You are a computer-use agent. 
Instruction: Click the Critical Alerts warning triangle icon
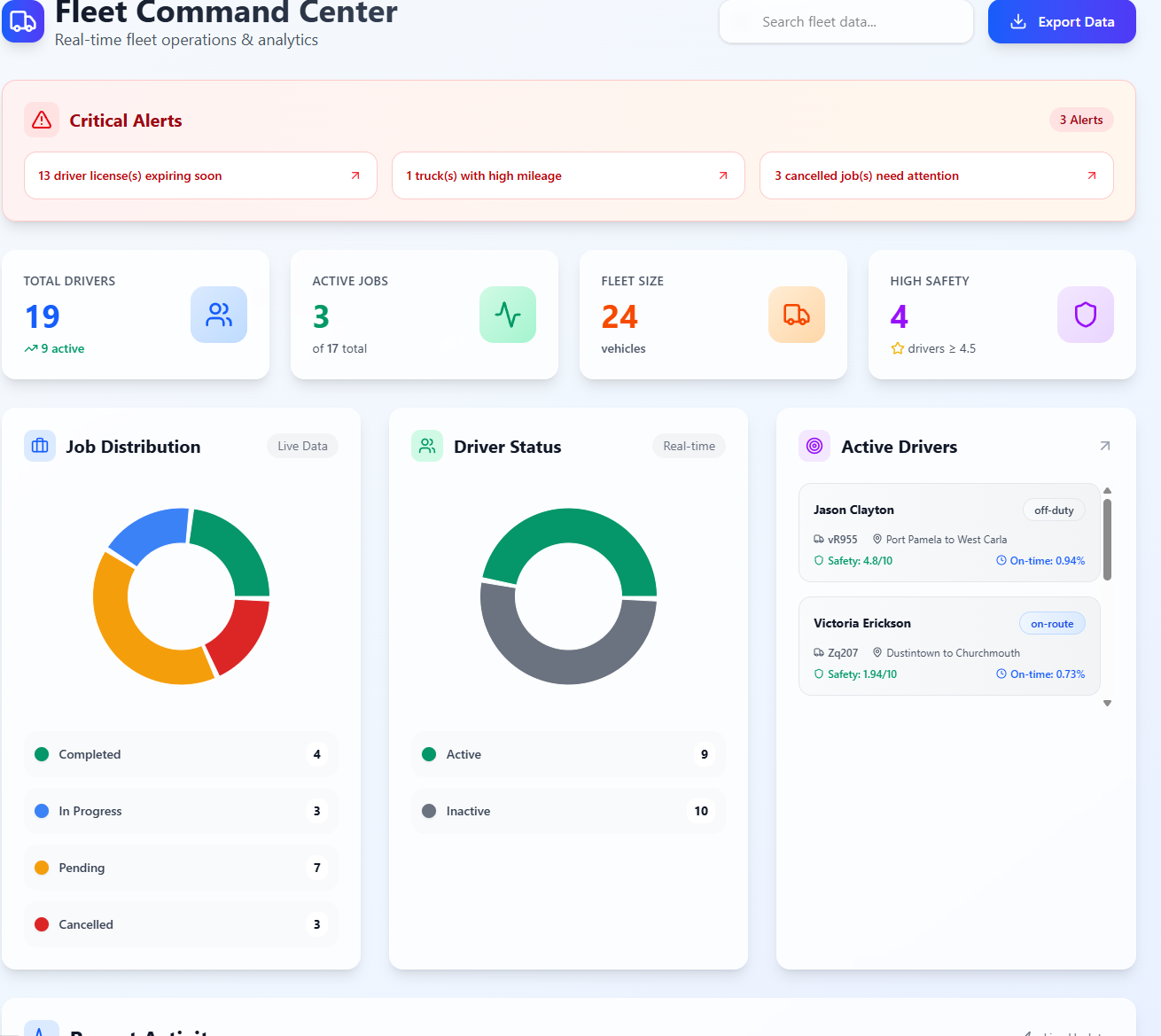[x=42, y=121]
